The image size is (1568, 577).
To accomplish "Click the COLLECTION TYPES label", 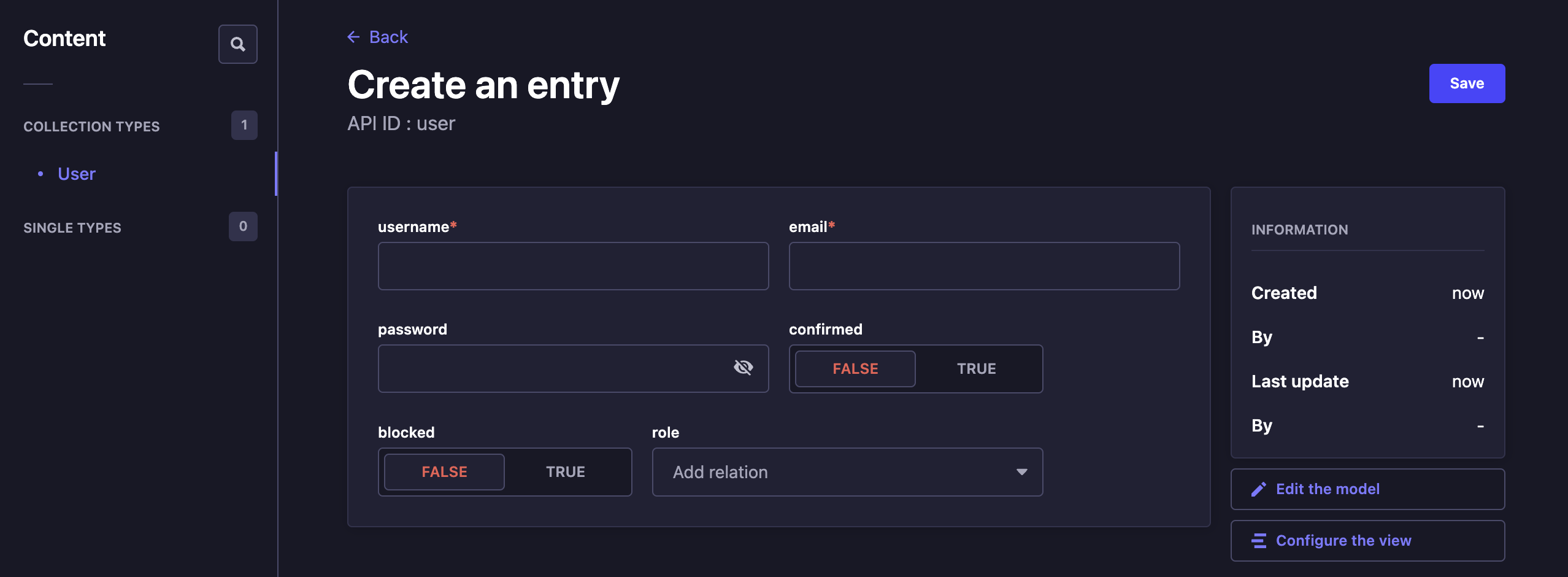I will (92, 126).
